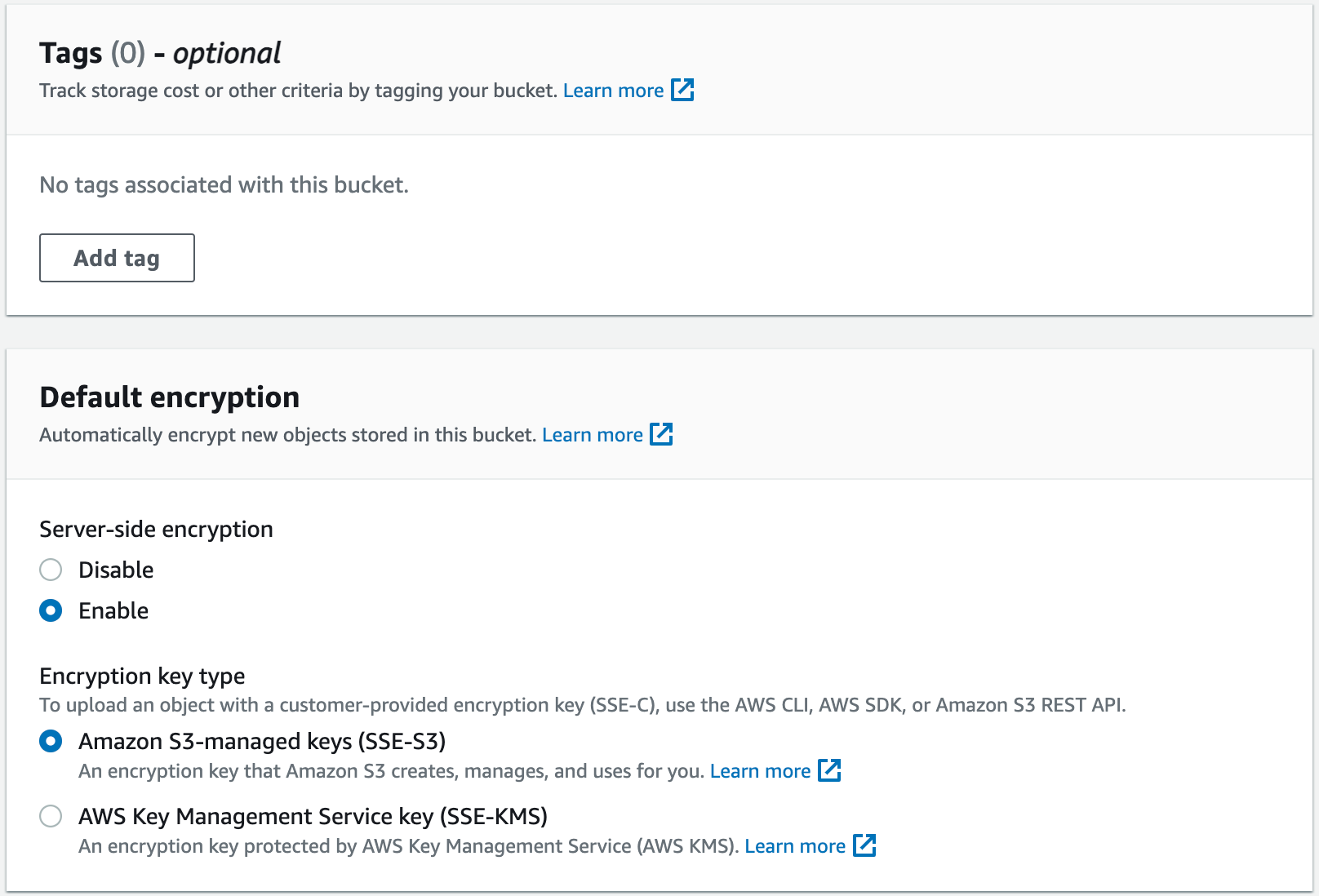
Task: Select the Enable server-side encryption radio
Action: (x=51, y=610)
